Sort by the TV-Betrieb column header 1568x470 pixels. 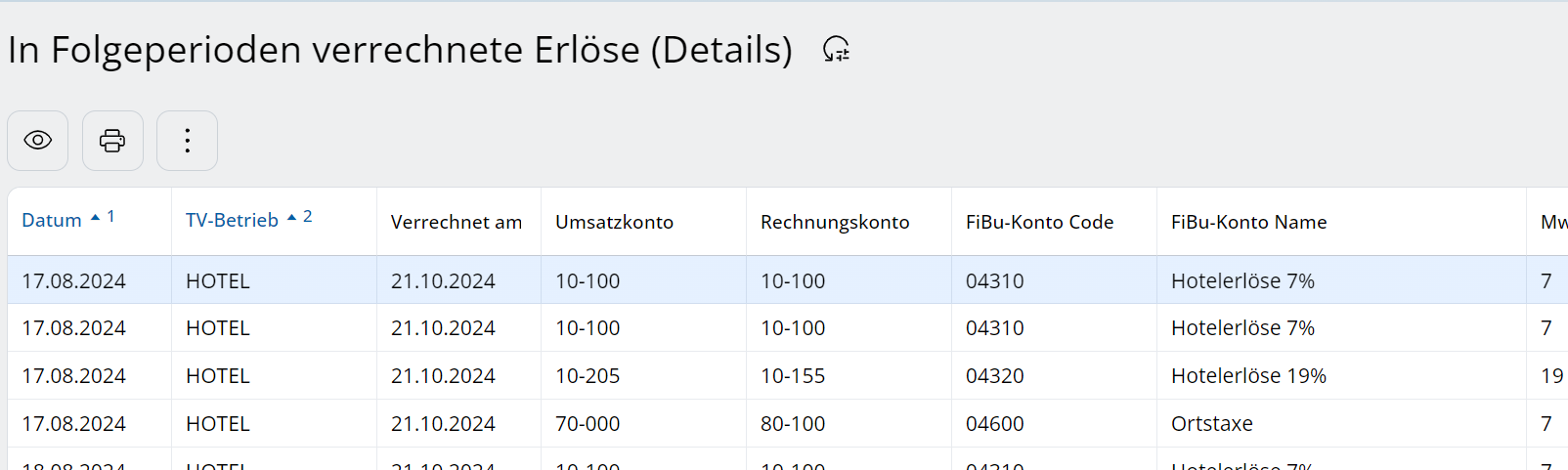[232, 221]
